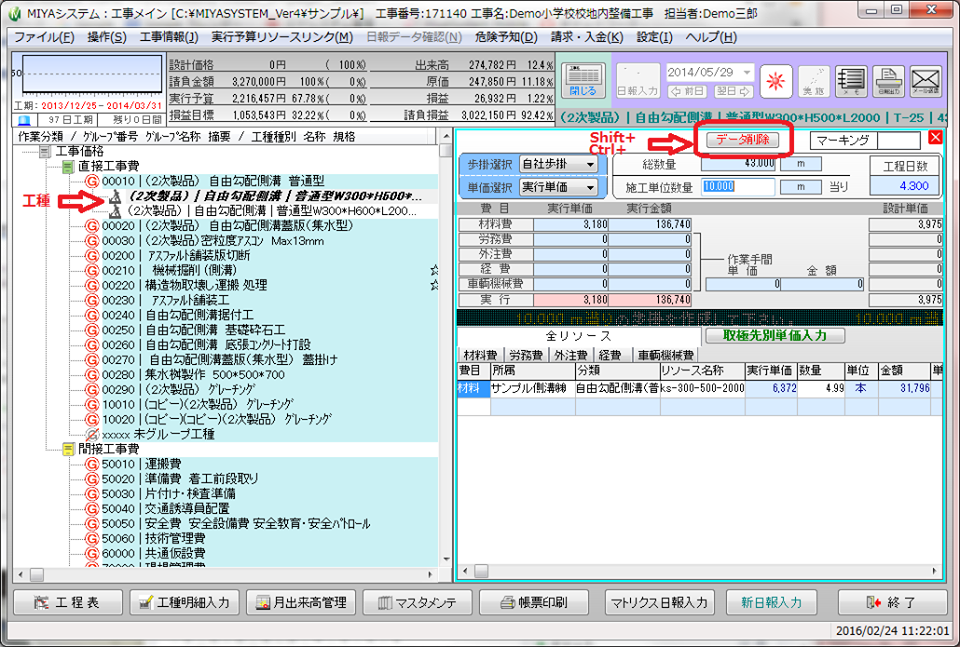Click the star marker on 00220 構造物取壊し row

tap(434, 285)
